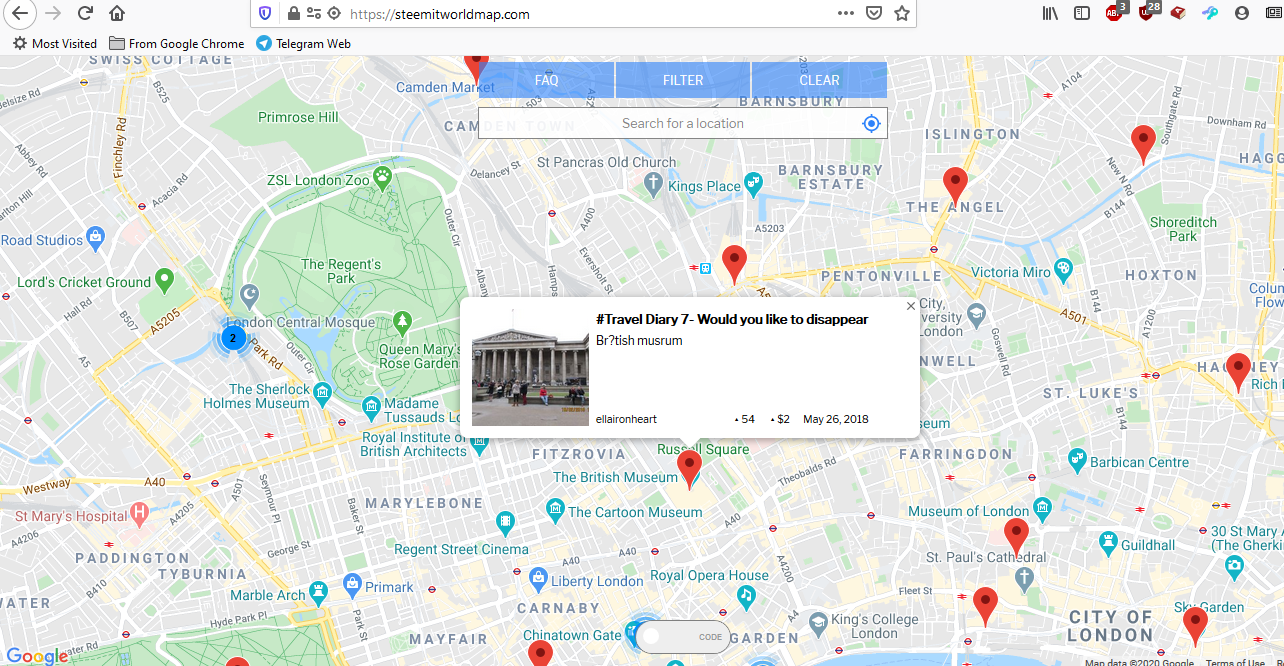Click Barbican Centre marker icon
This screenshot has width=1284, height=666.
click(1077, 460)
